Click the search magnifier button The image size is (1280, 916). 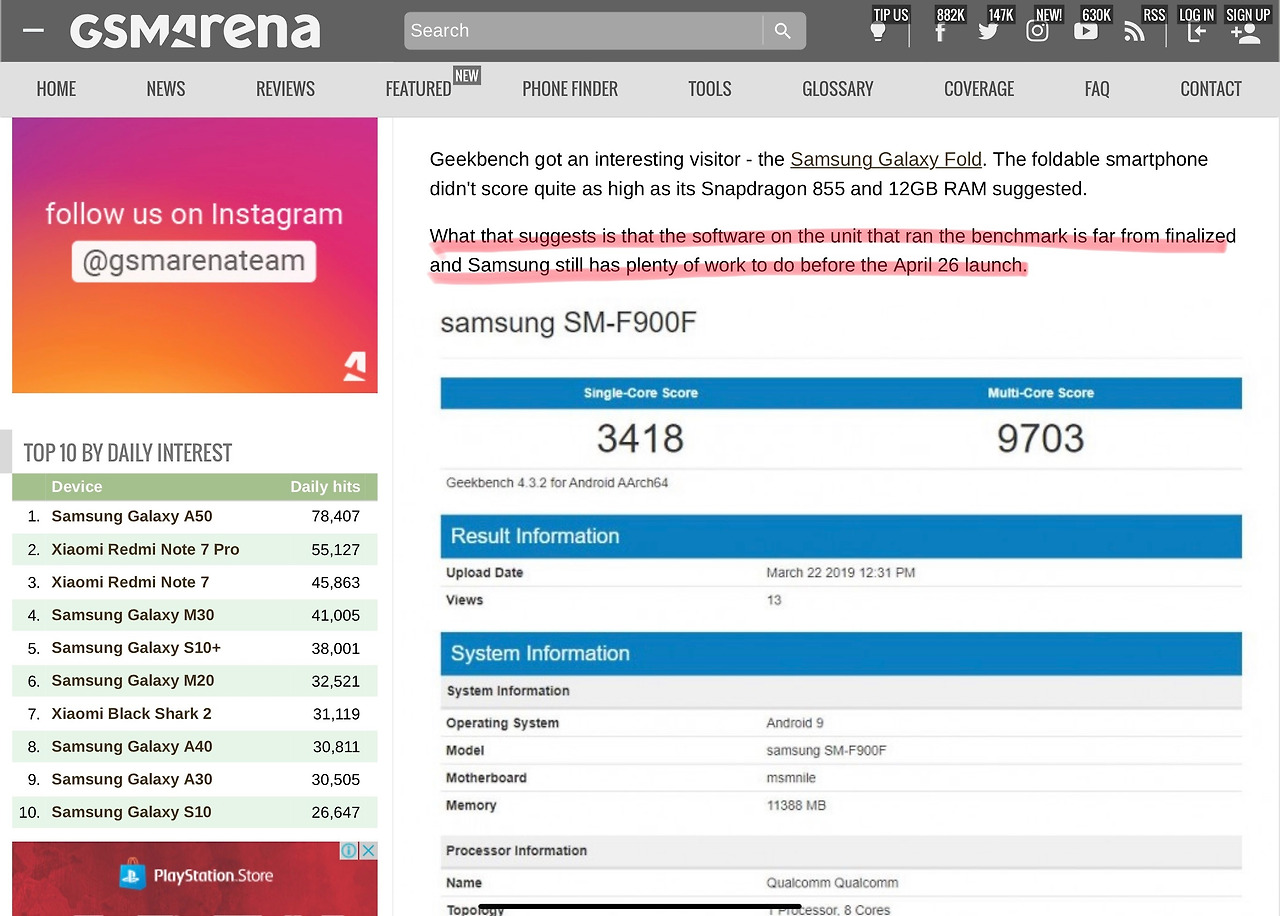[x=783, y=31]
